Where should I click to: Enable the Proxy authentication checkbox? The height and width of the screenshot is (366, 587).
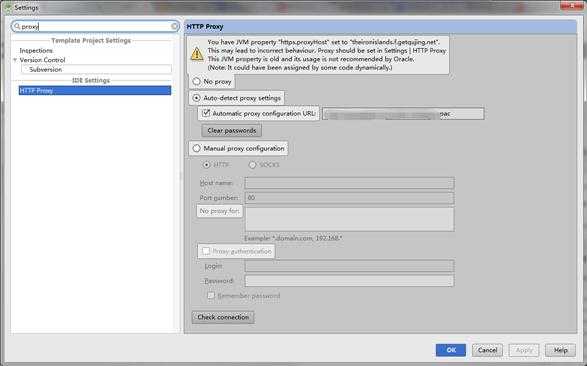point(206,251)
